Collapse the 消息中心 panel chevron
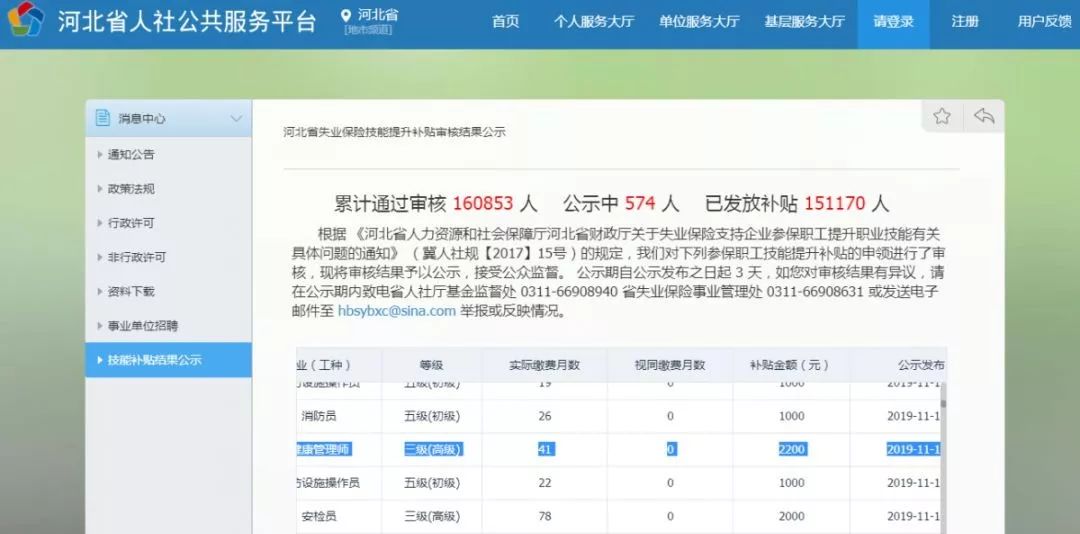Viewport: 1080px width, 534px height. [236, 119]
